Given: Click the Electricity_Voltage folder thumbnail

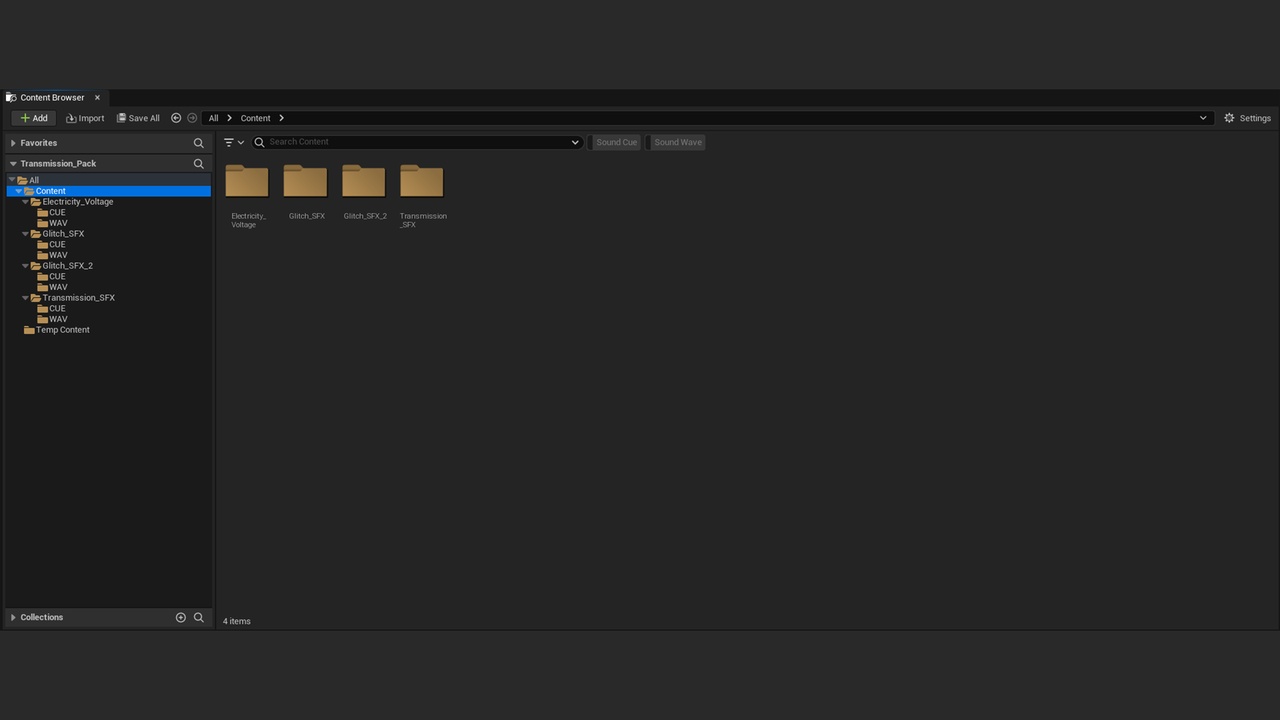Looking at the screenshot, I should click(x=247, y=181).
